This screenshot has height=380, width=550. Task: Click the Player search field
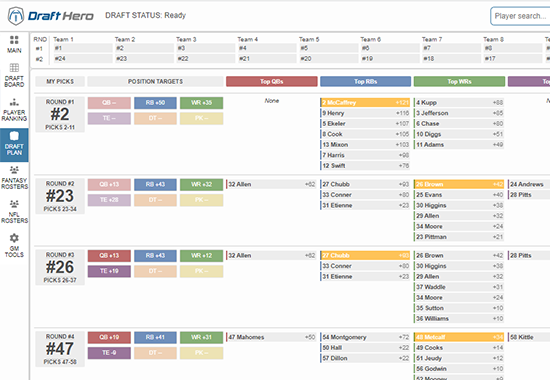click(x=521, y=16)
